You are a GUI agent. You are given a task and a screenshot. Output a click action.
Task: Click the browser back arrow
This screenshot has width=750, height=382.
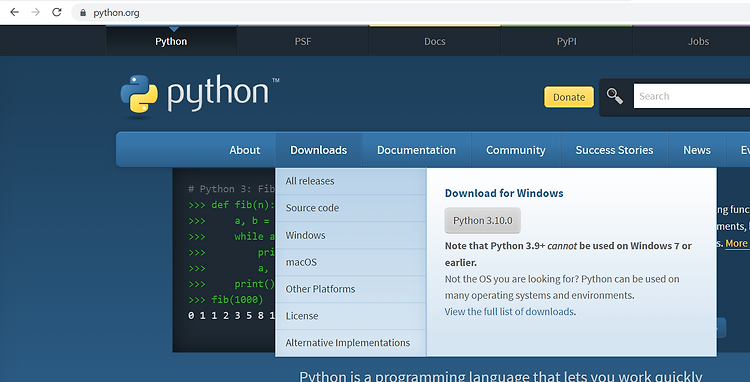tap(14, 12)
